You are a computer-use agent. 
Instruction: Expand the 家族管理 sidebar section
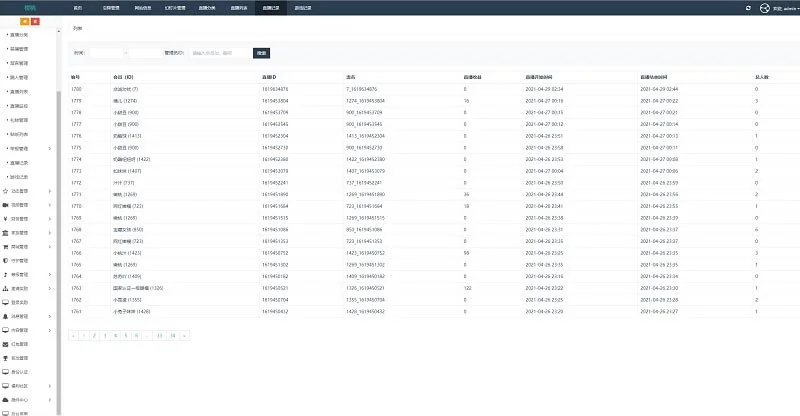tap(23, 232)
